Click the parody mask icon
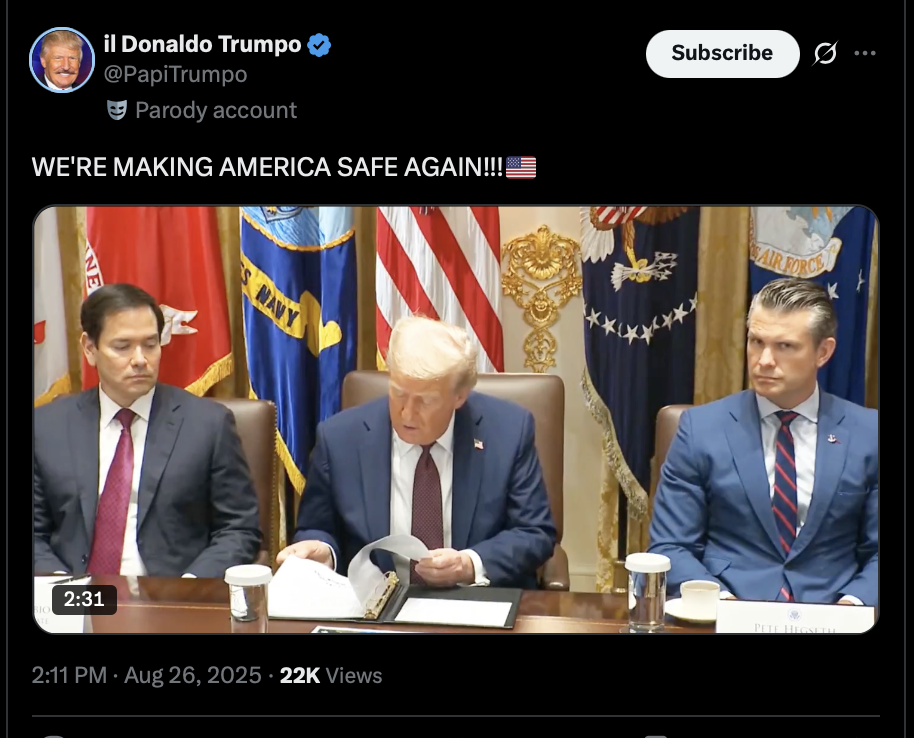The image size is (914, 738). tap(117, 110)
